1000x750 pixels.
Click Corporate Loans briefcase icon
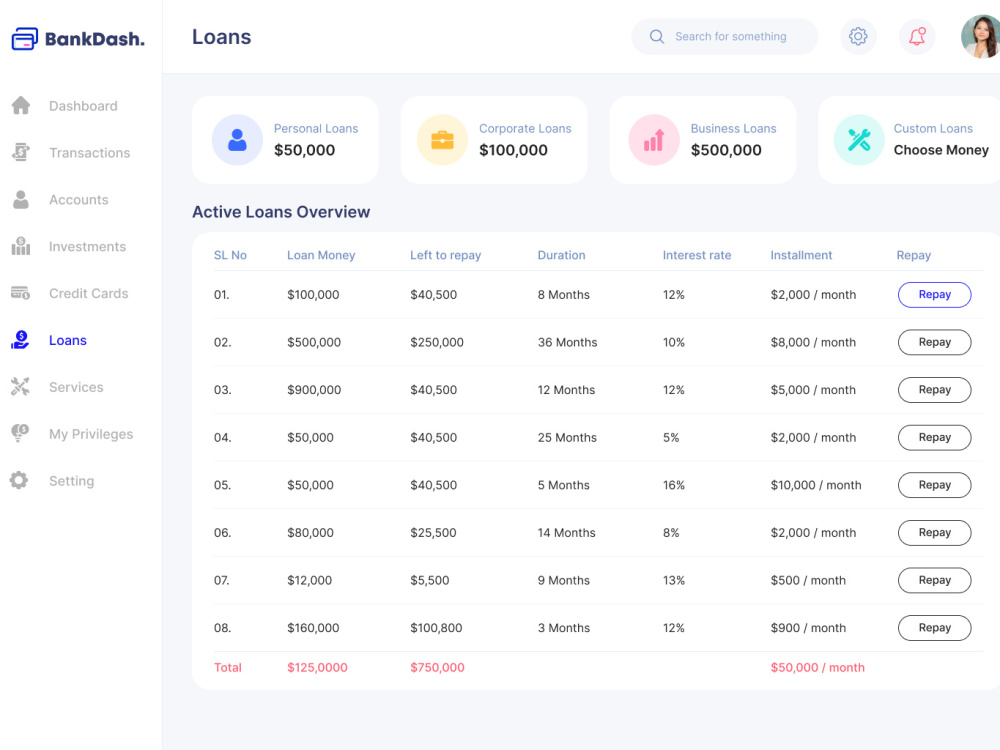tap(442, 140)
